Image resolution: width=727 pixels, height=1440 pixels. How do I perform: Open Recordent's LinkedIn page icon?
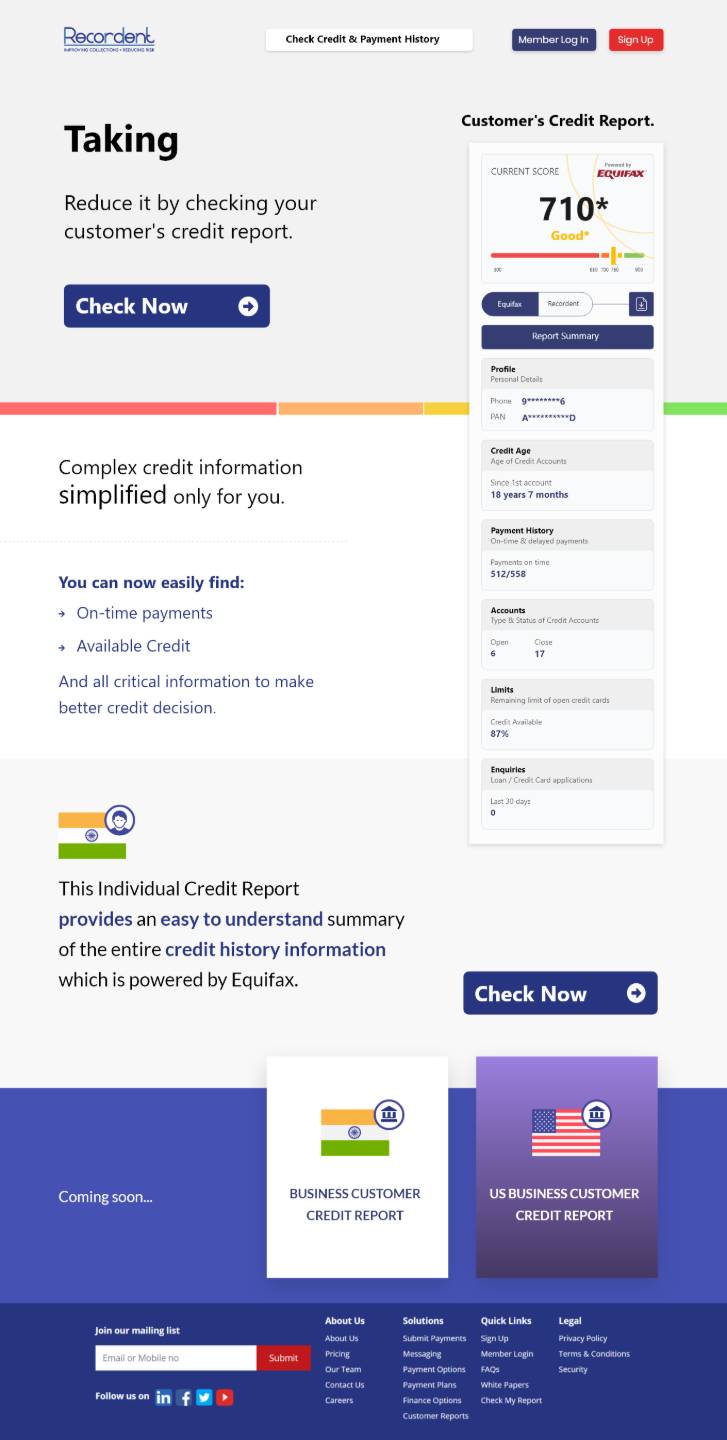pos(163,1397)
